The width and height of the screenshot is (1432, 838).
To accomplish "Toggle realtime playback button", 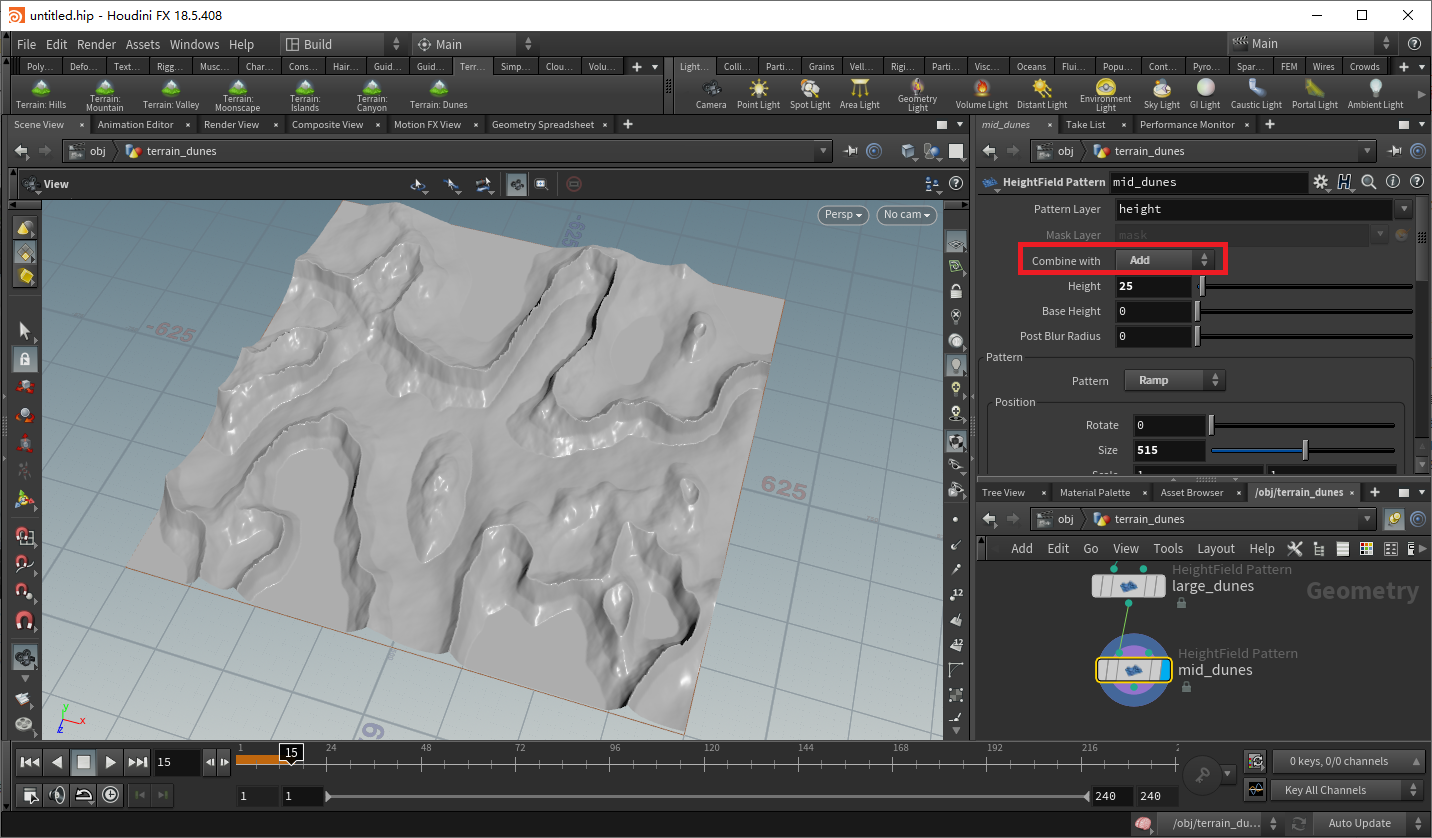I will 110,795.
